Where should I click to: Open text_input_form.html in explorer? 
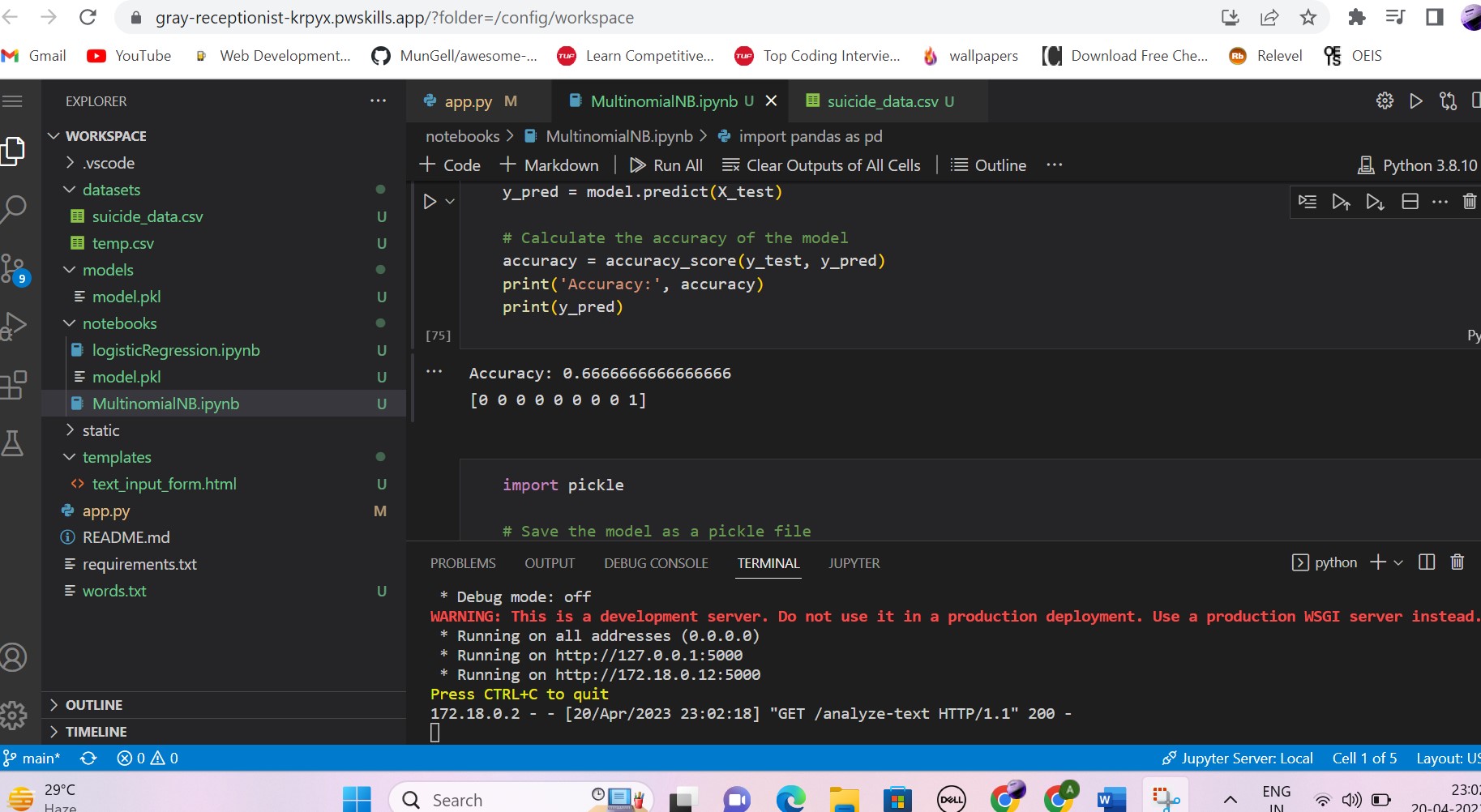(x=164, y=484)
